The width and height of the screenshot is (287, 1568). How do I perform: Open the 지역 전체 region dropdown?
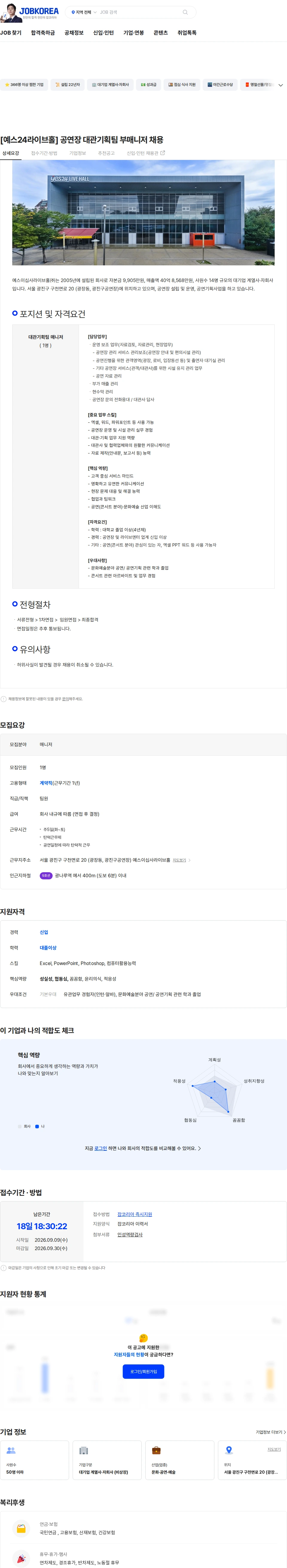click(x=84, y=12)
